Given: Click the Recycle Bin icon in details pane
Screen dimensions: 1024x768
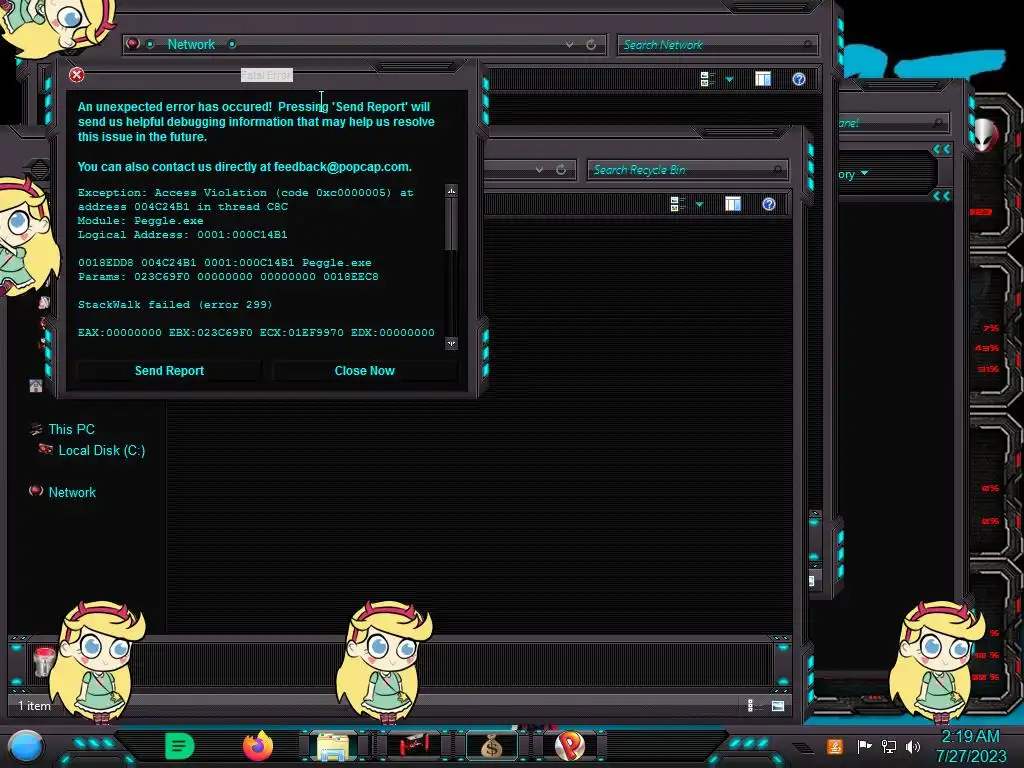Looking at the screenshot, I should (x=44, y=662).
